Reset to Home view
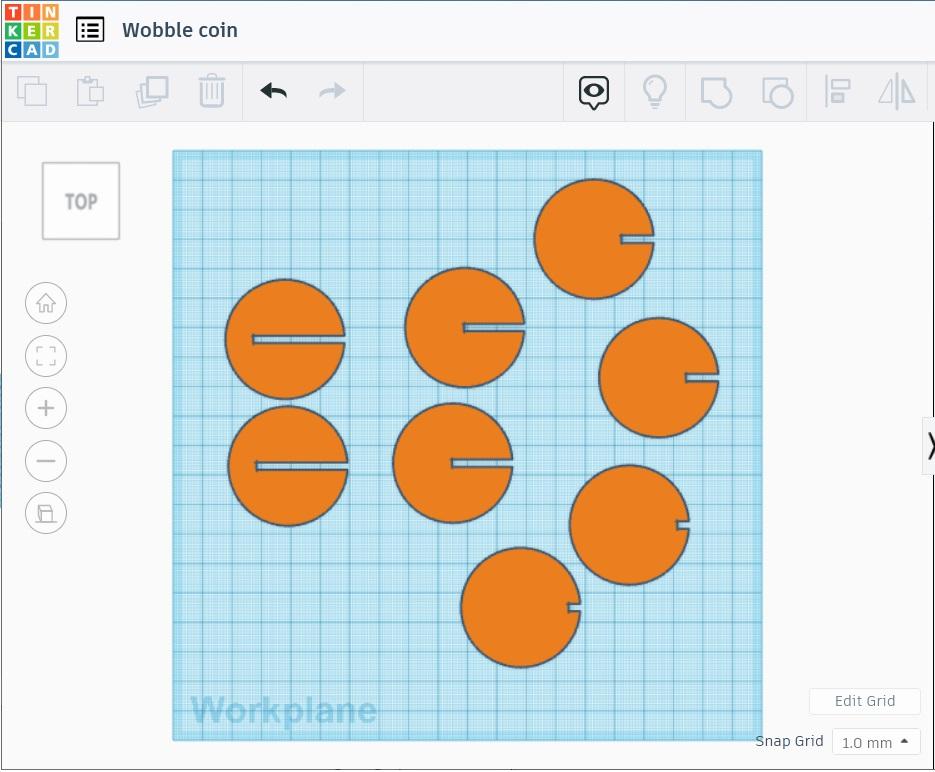This screenshot has height=772, width=935. click(x=46, y=303)
